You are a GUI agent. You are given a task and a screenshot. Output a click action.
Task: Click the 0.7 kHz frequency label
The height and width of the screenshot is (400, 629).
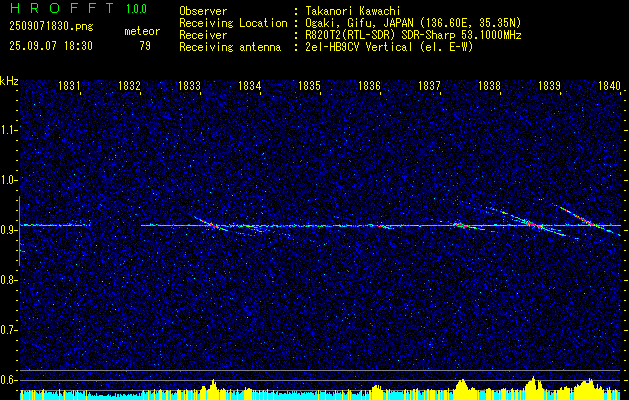click(x=8, y=330)
